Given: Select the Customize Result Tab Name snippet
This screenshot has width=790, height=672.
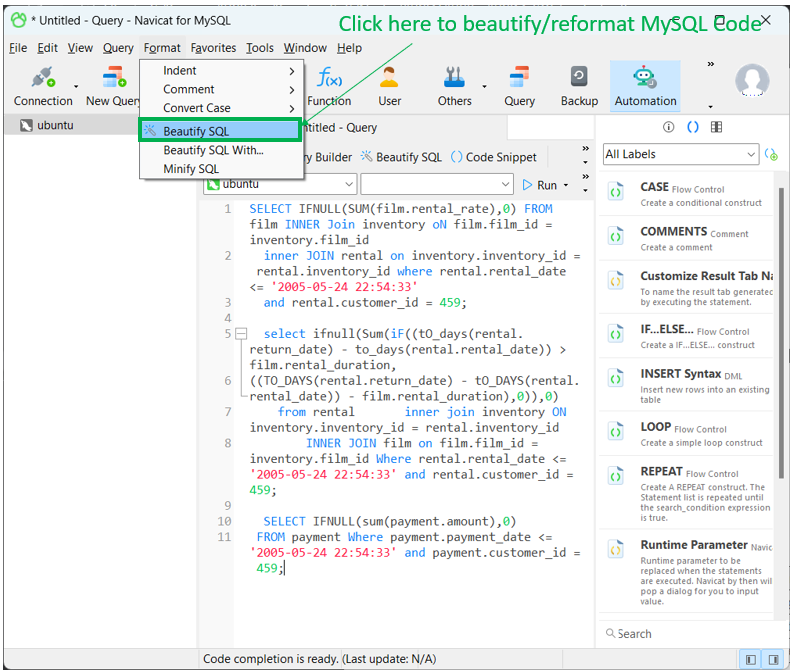Looking at the screenshot, I should [x=687, y=288].
